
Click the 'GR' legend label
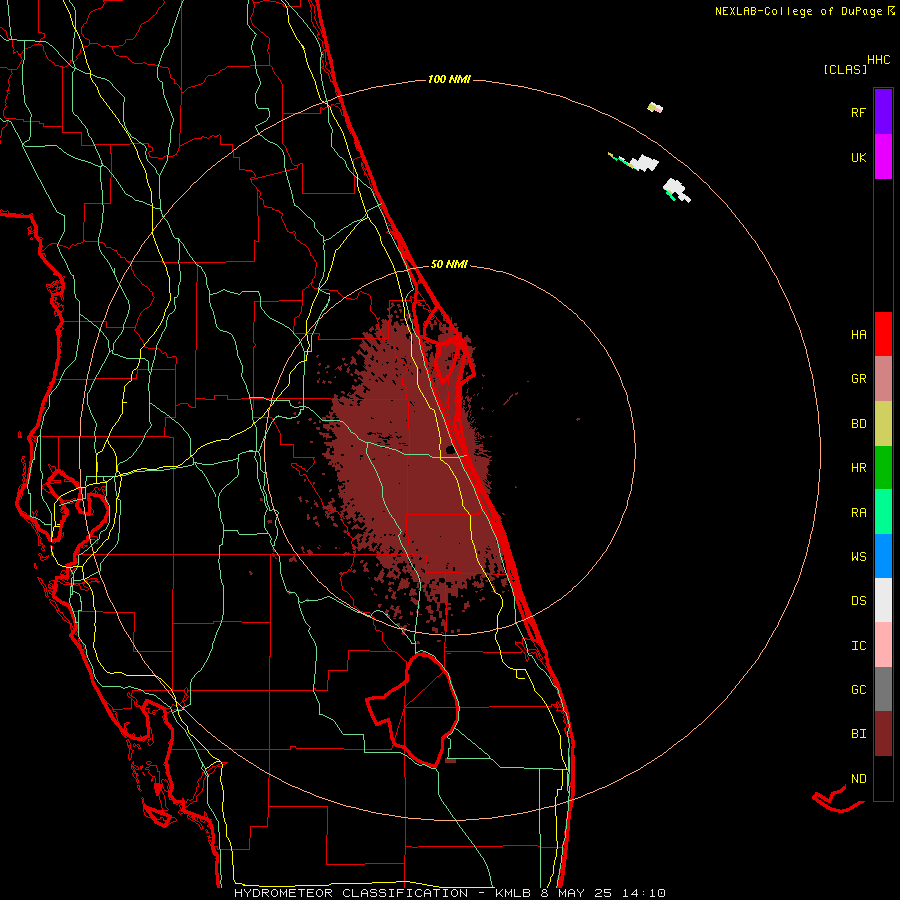tap(858, 379)
